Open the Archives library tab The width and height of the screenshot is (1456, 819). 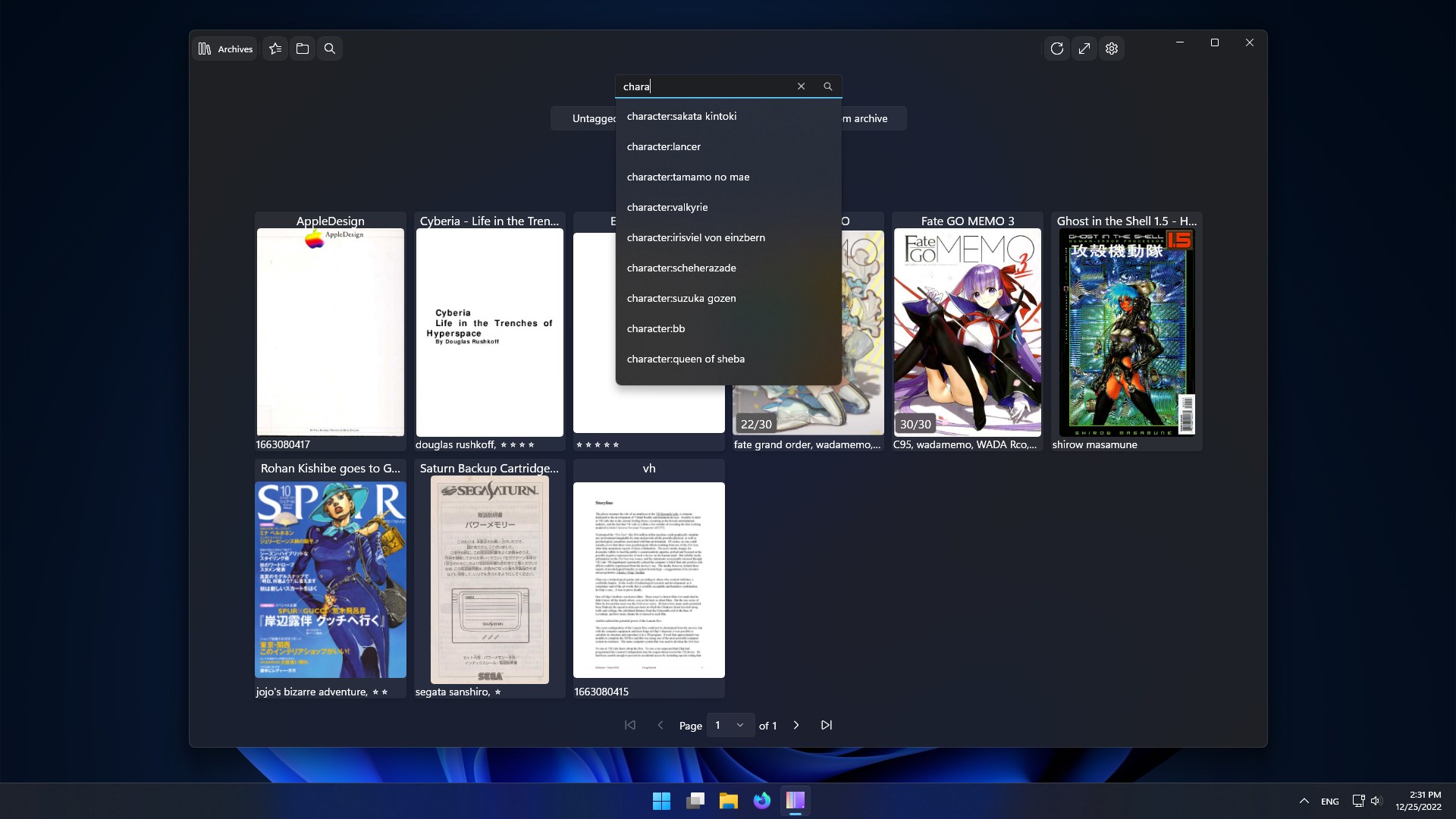point(225,49)
